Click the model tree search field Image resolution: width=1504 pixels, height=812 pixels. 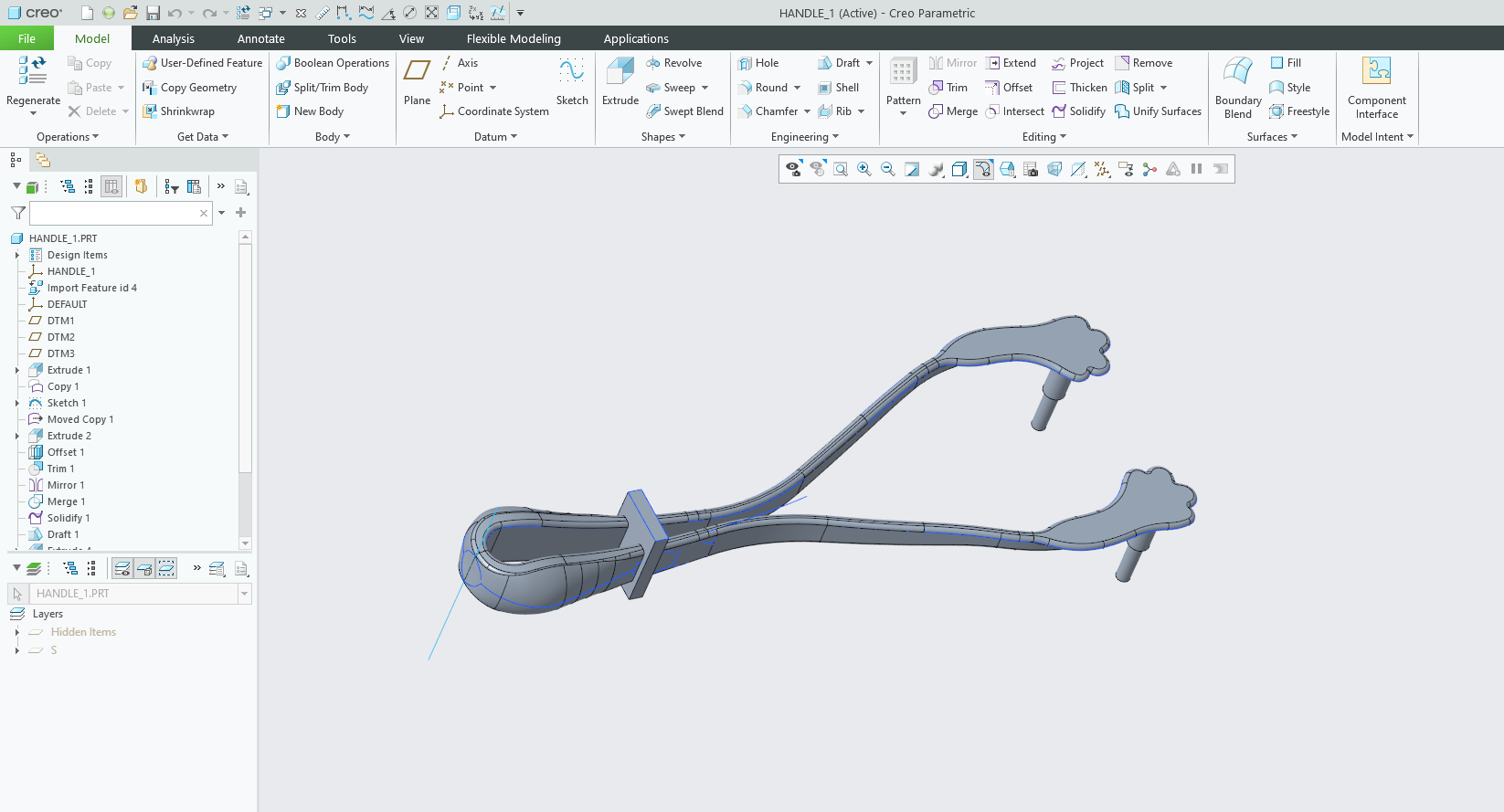[x=114, y=213]
